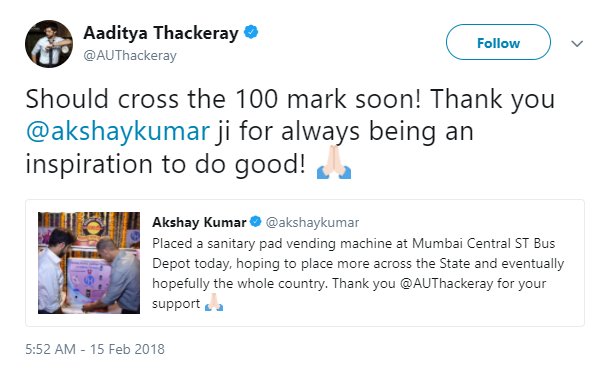Select the @AUThackeray handle under the name
The height and width of the screenshot is (371, 610).
tap(130, 56)
